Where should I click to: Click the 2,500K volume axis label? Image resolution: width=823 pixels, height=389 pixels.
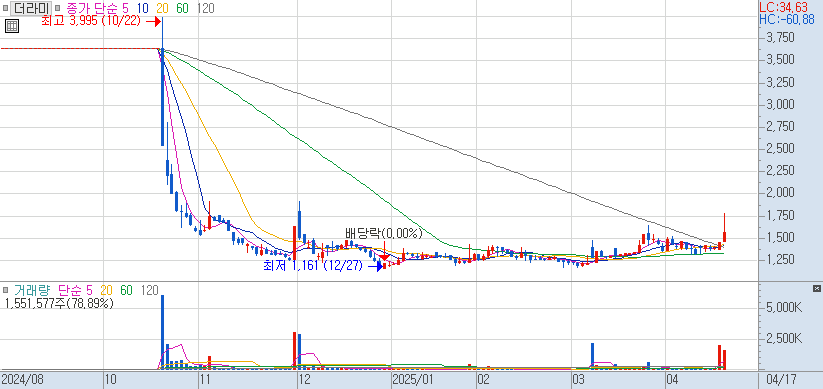click(x=784, y=339)
